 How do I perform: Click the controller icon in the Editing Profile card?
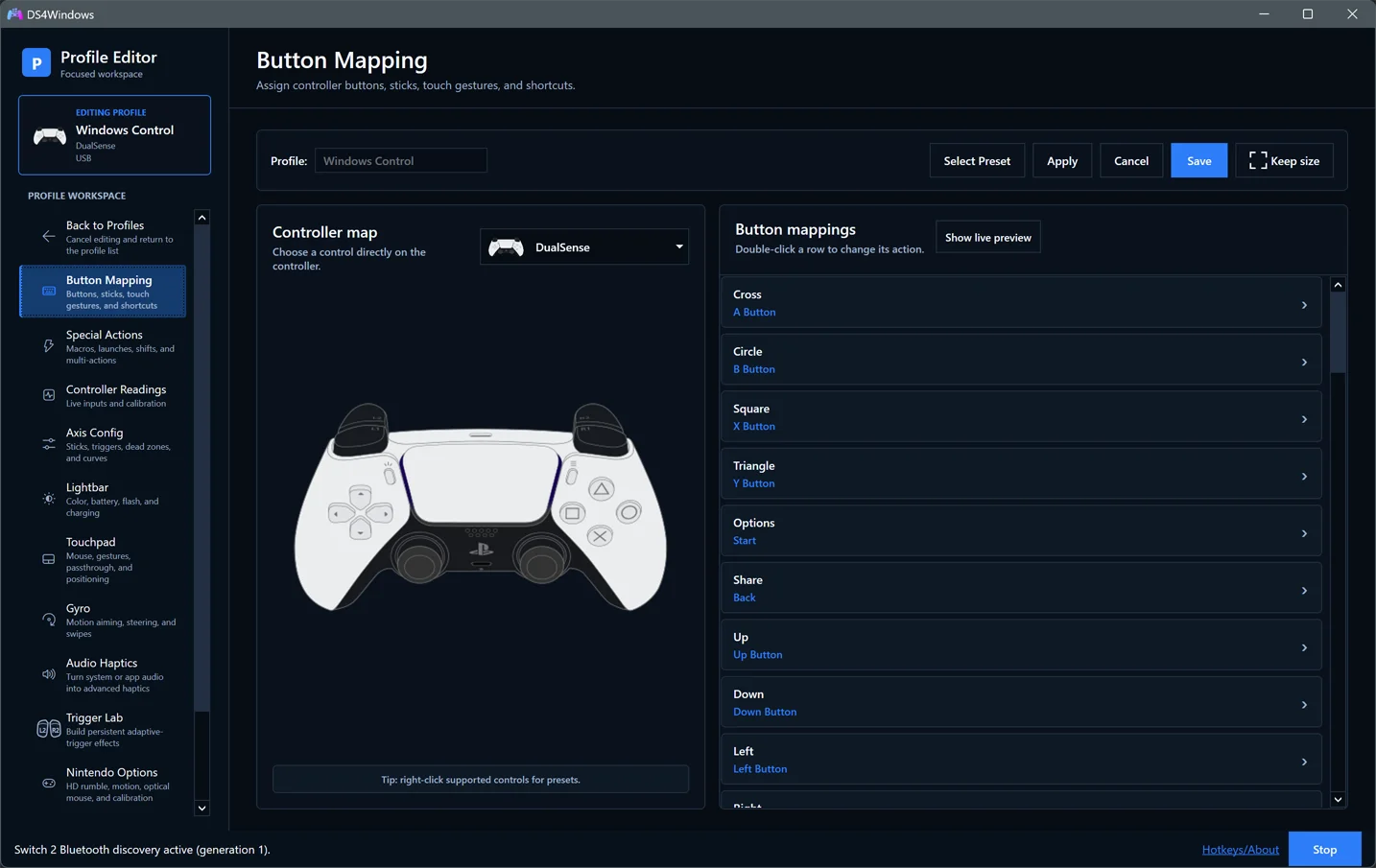point(50,136)
